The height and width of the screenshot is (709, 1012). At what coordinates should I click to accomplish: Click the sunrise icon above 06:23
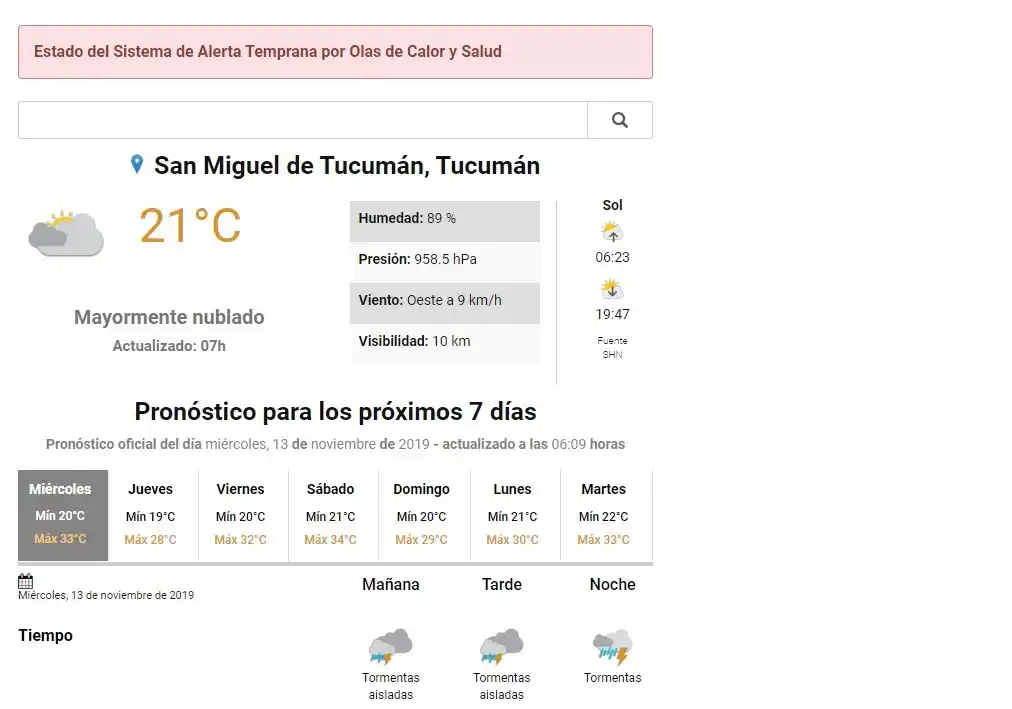pyautogui.click(x=611, y=230)
